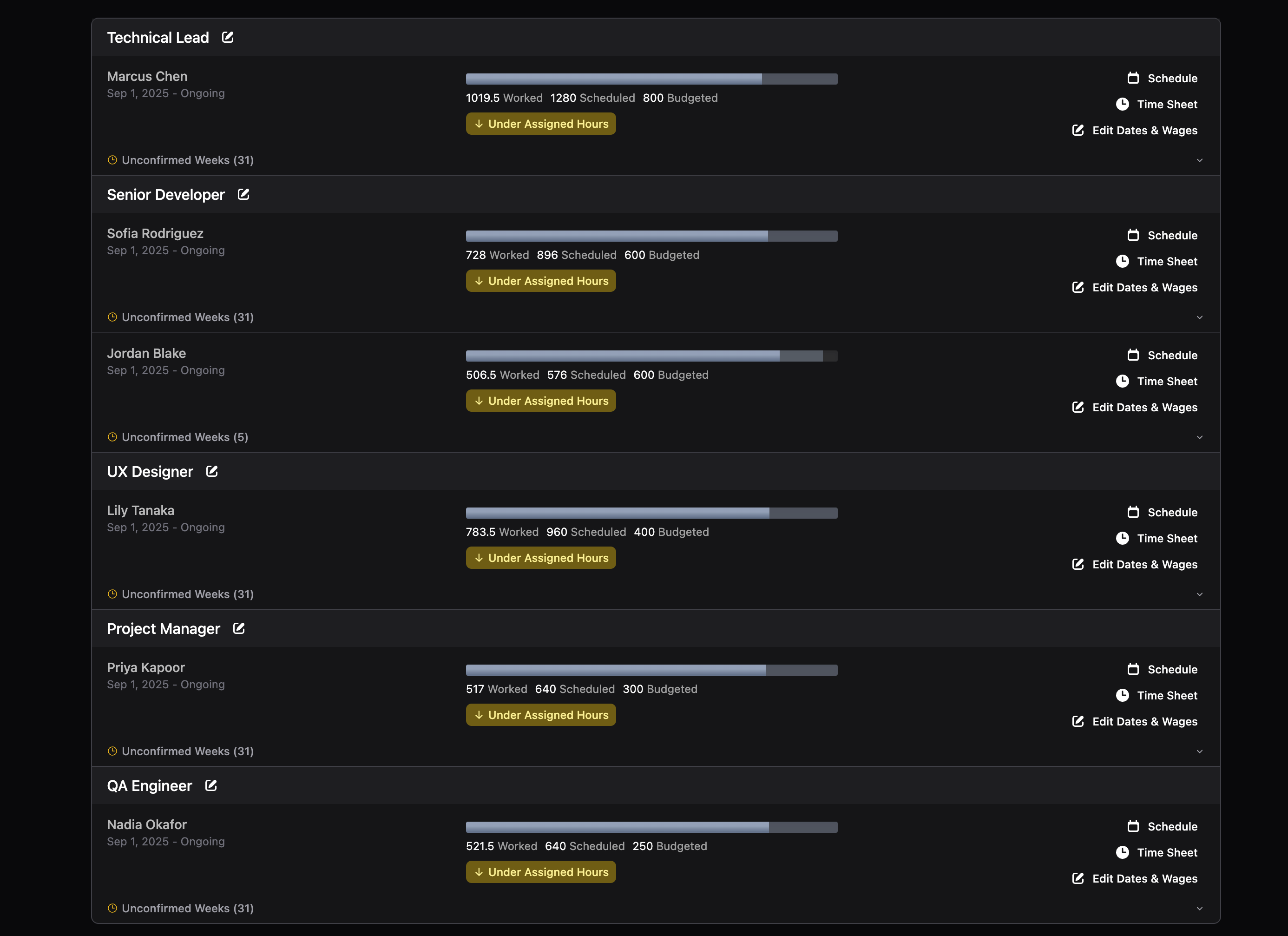Expand Jordan Blake's Unconfirmed Weeks chevron
The height and width of the screenshot is (936, 1288).
1199,437
